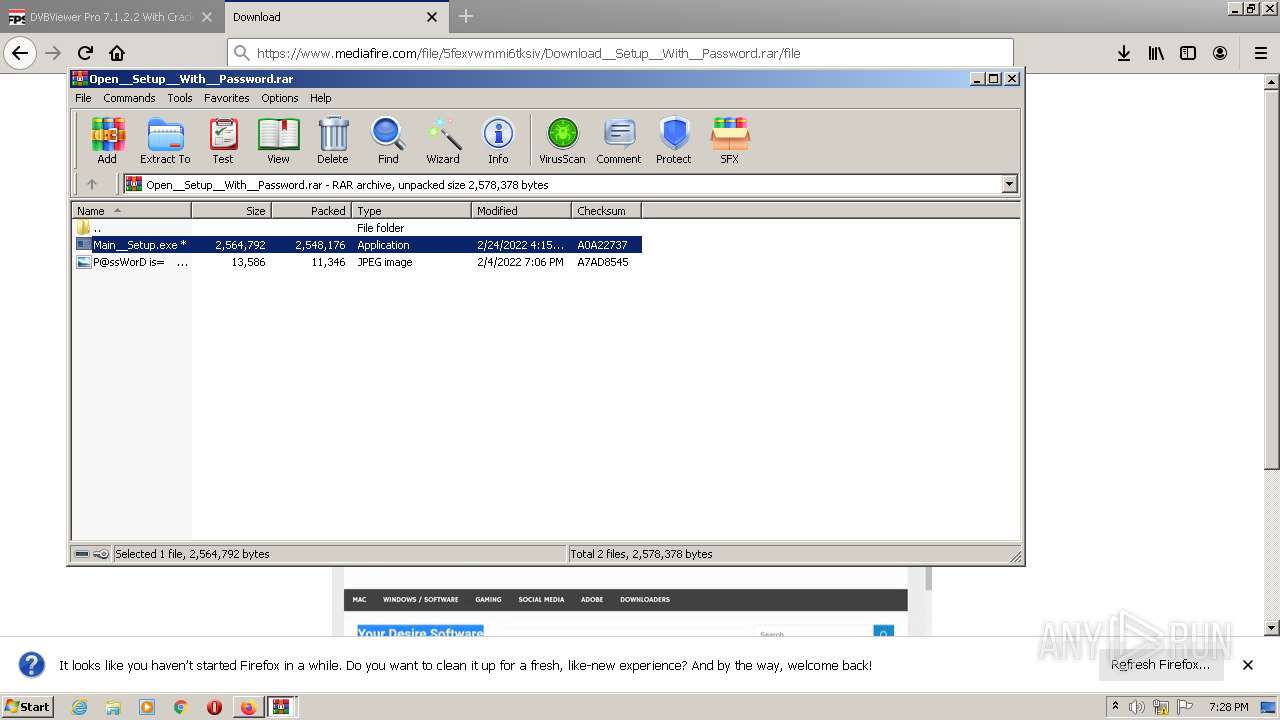
Task: Click the Firefox URL address bar
Action: tap(620, 53)
